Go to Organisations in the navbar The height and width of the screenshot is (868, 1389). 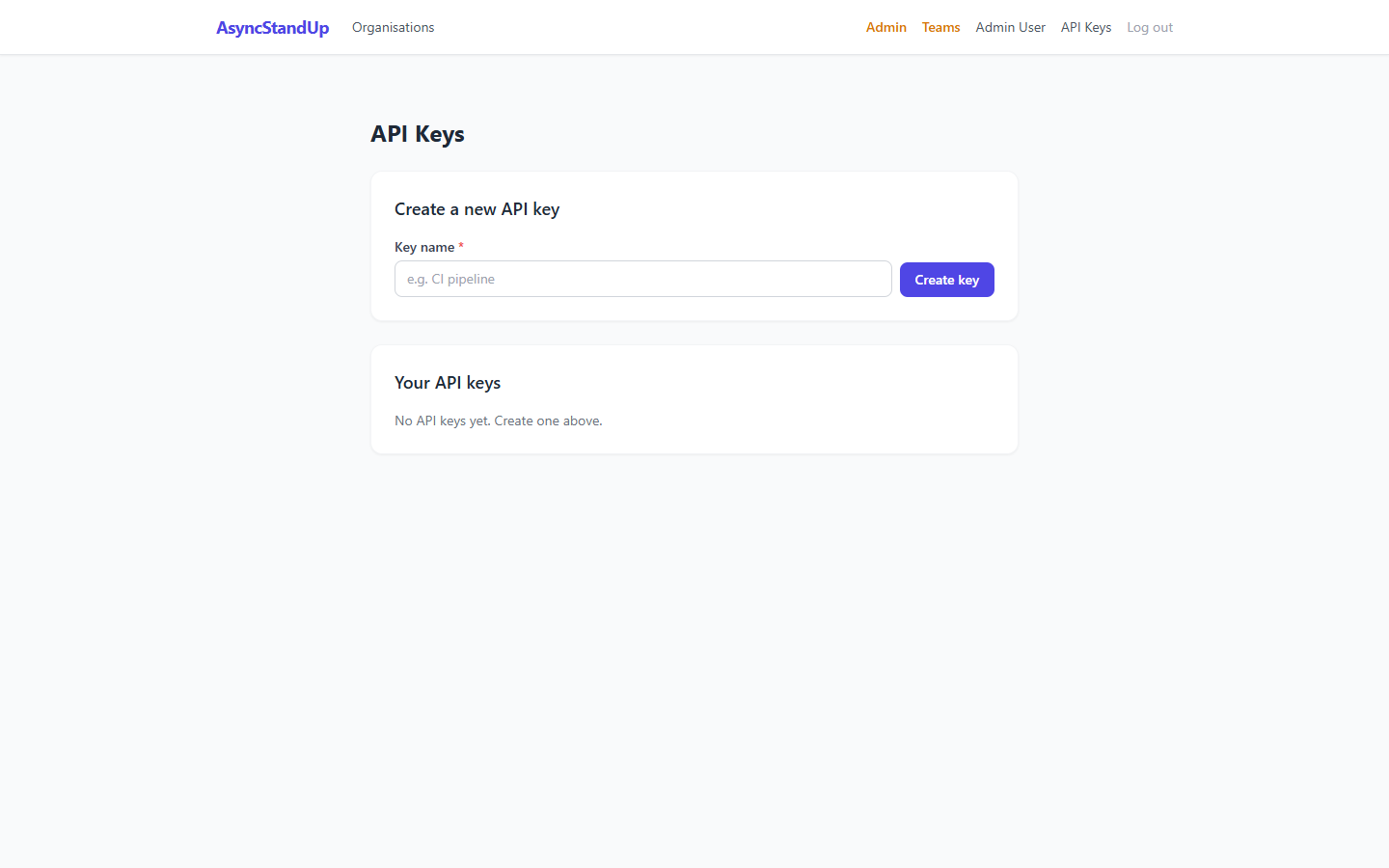pyautogui.click(x=393, y=27)
